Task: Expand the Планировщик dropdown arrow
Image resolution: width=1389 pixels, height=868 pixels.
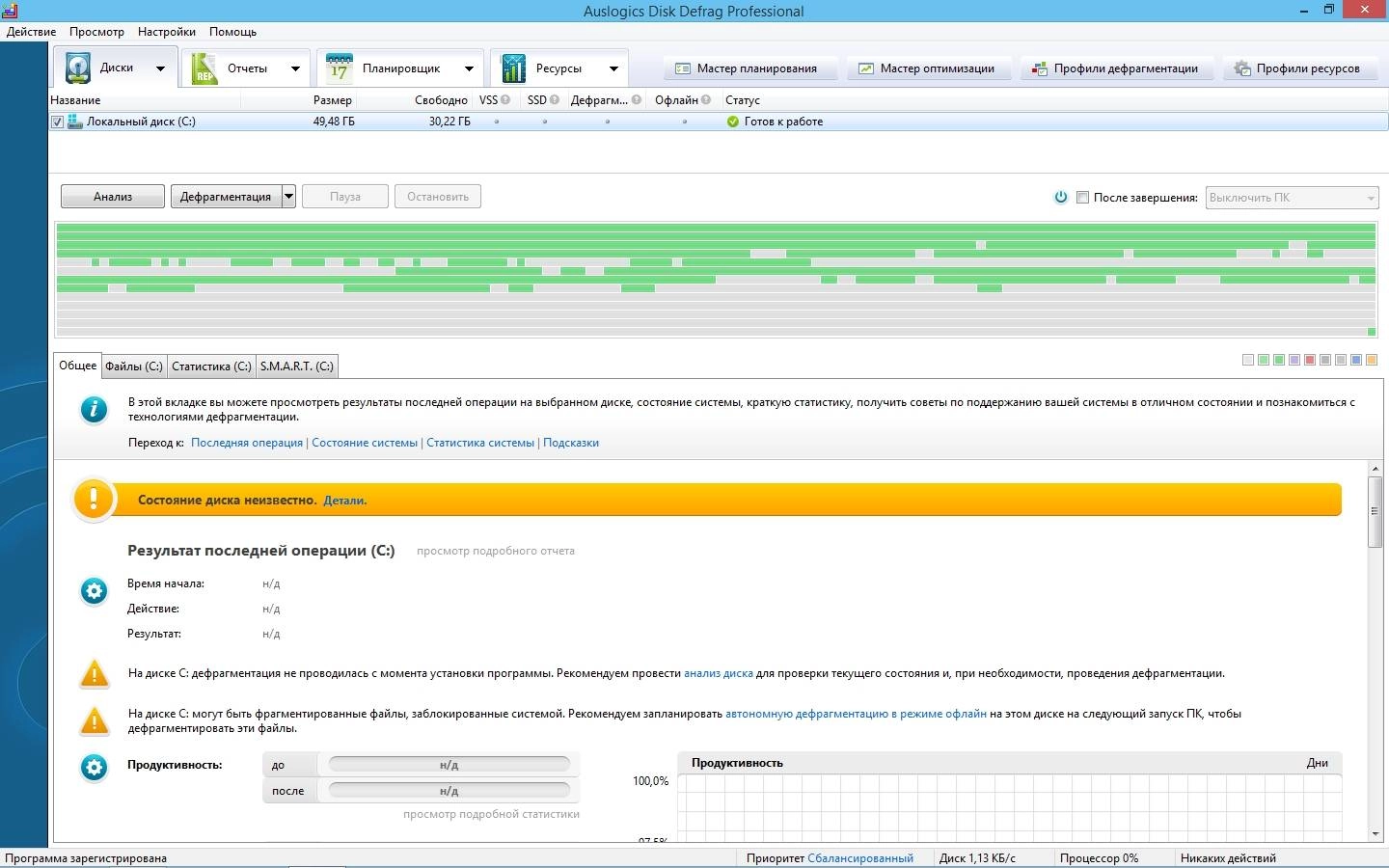Action: click(x=469, y=68)
